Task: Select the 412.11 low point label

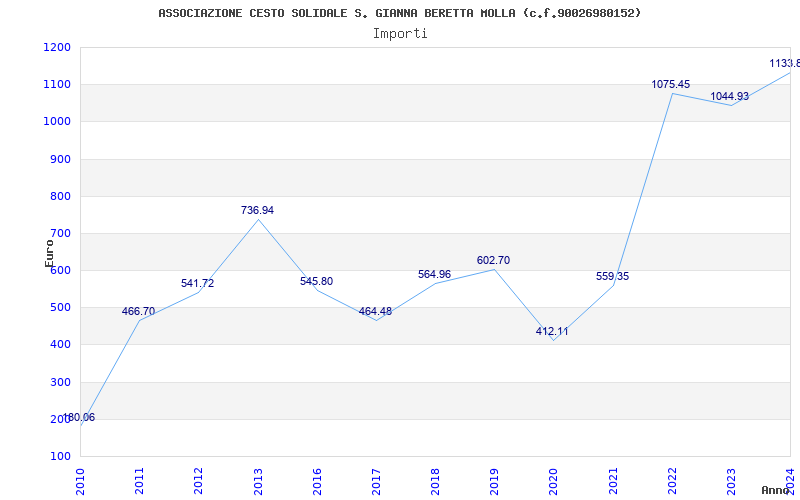Action: 552,331
